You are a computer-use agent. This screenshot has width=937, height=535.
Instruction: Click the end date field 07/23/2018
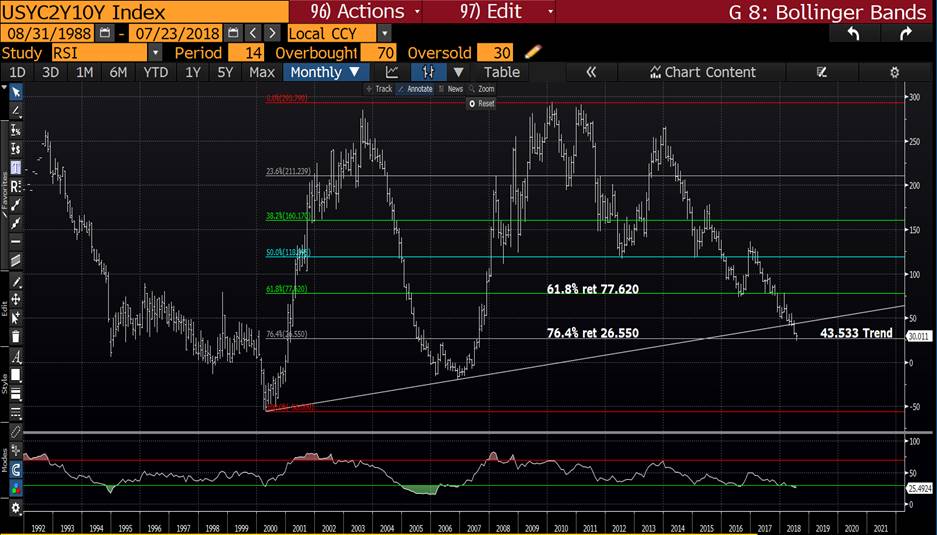[177, 33]
